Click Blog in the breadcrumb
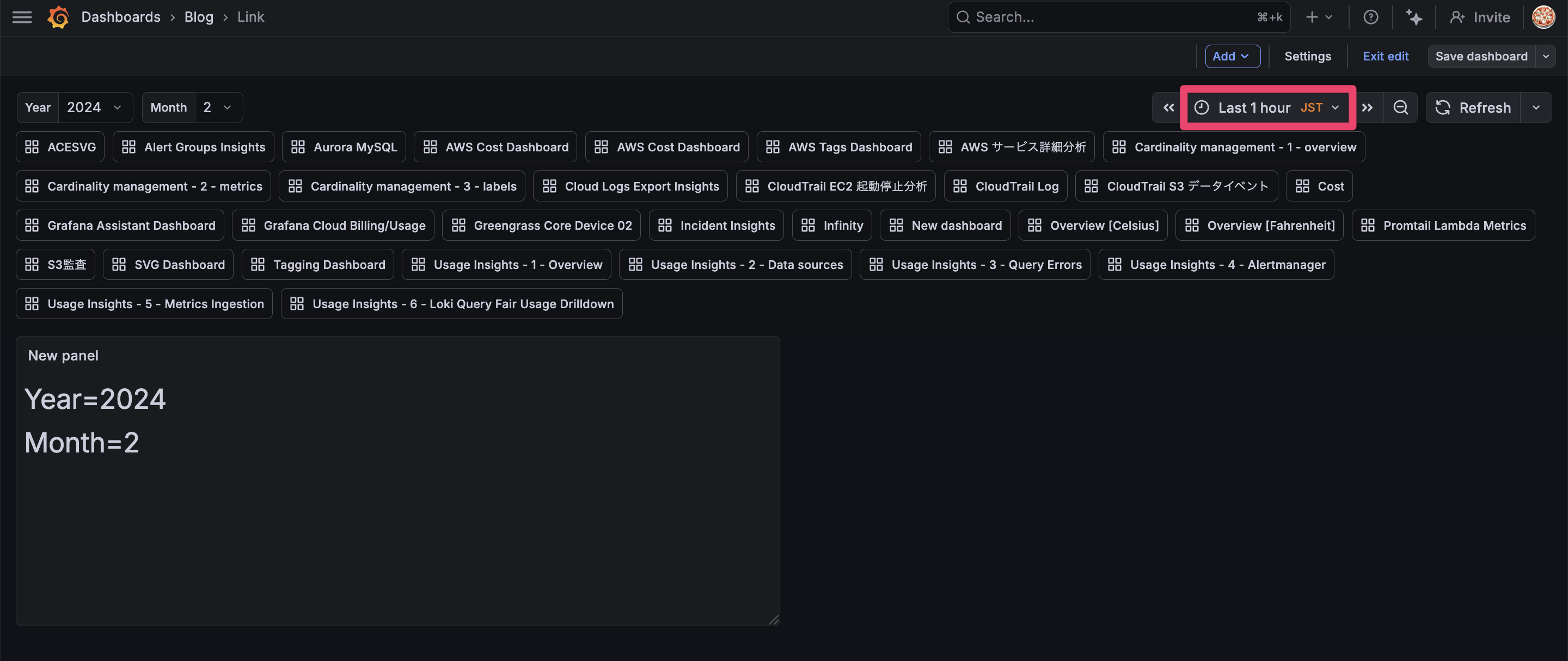Viewport: 1568px width, 661px height. 198,17
